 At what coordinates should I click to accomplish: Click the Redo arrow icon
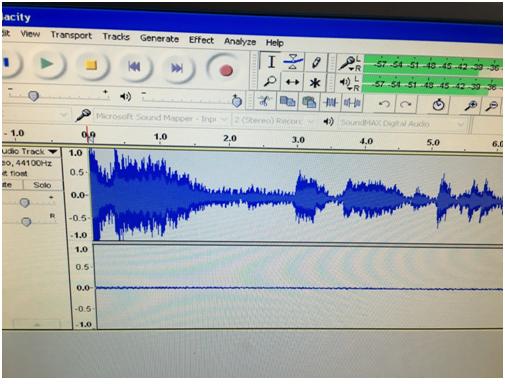point(405,105)
